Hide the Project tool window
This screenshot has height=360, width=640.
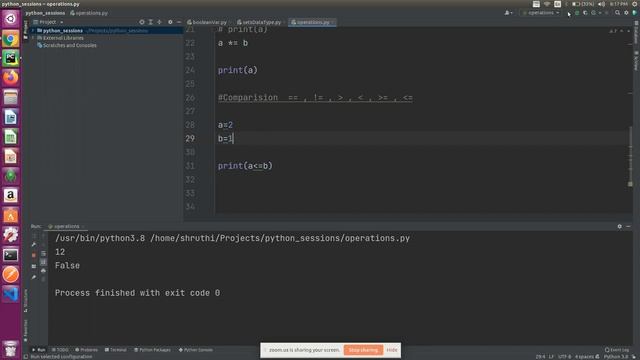pyautogui.click(x=179, y=22)
